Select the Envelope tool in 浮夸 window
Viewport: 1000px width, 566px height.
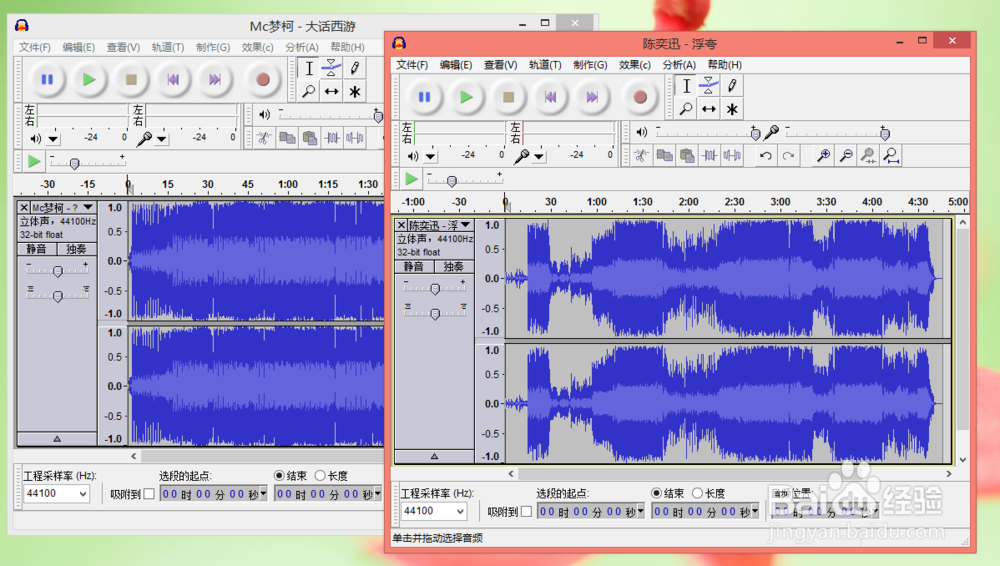[x=709, y=86]
